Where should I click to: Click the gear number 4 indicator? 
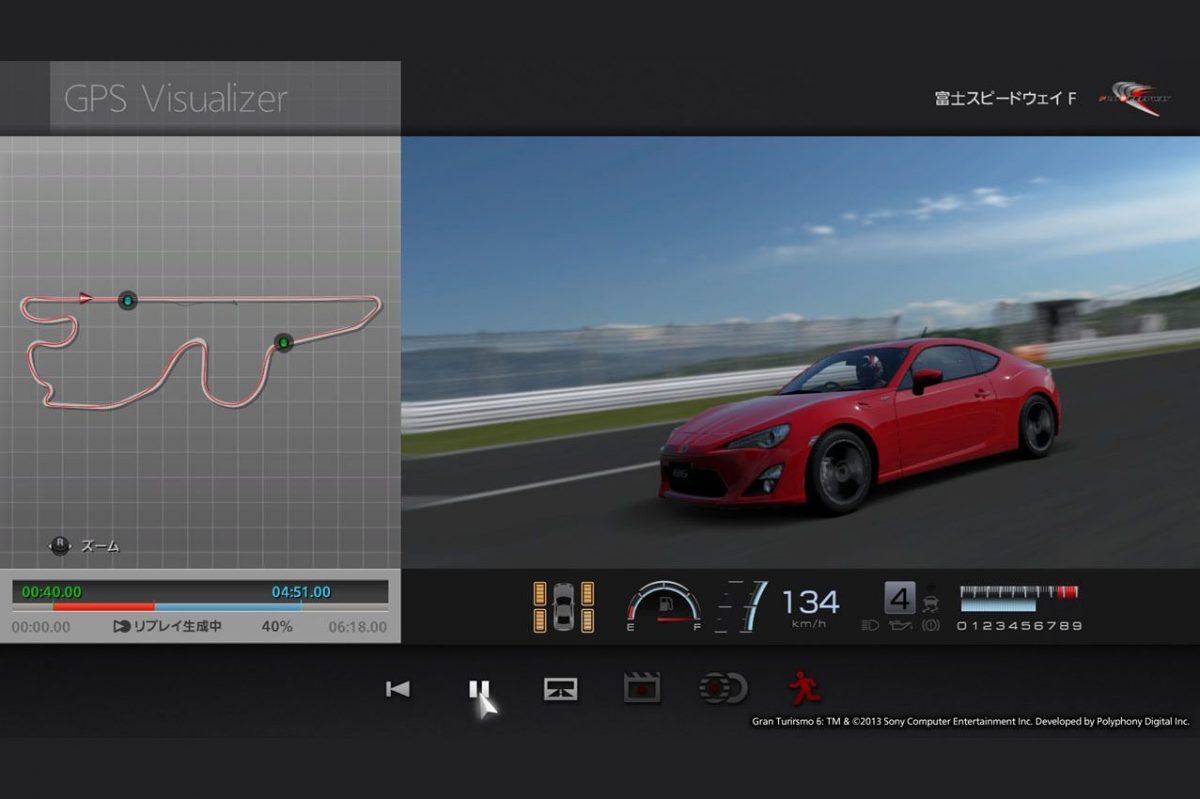click(x=900, y=599)
